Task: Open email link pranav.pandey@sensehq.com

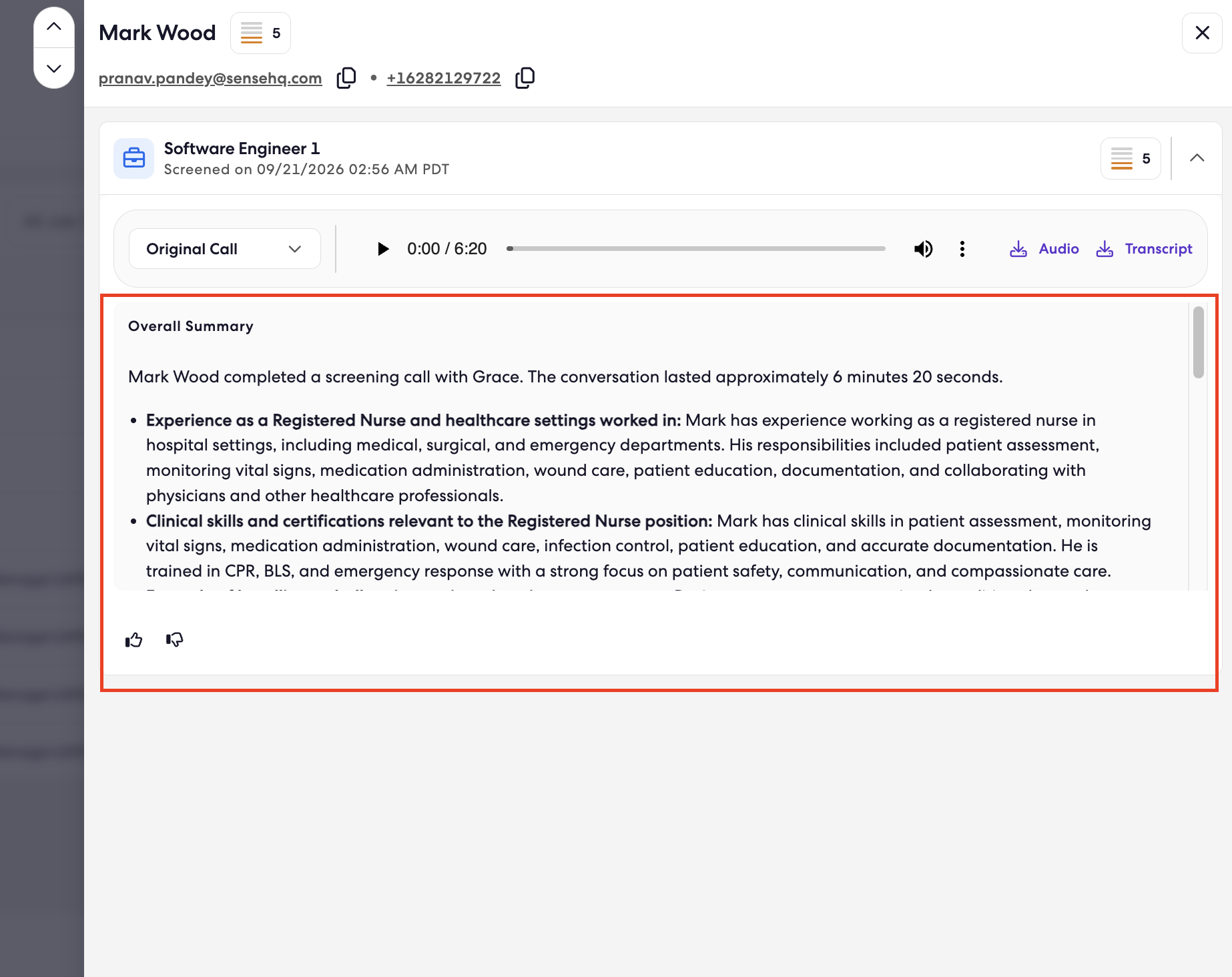Action: click(210, 78)
